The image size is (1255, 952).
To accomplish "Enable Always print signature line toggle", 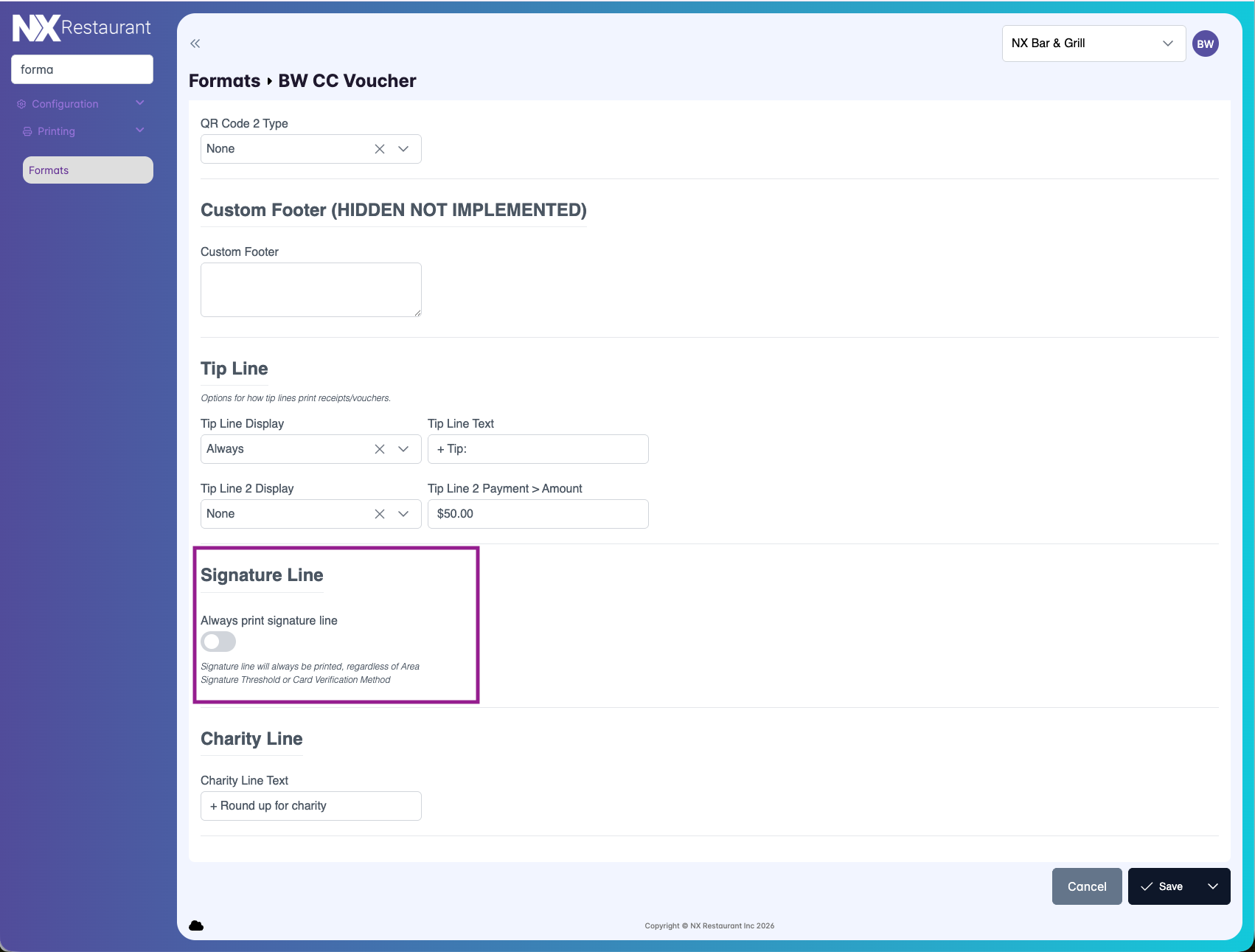I will tap(218, 642).
